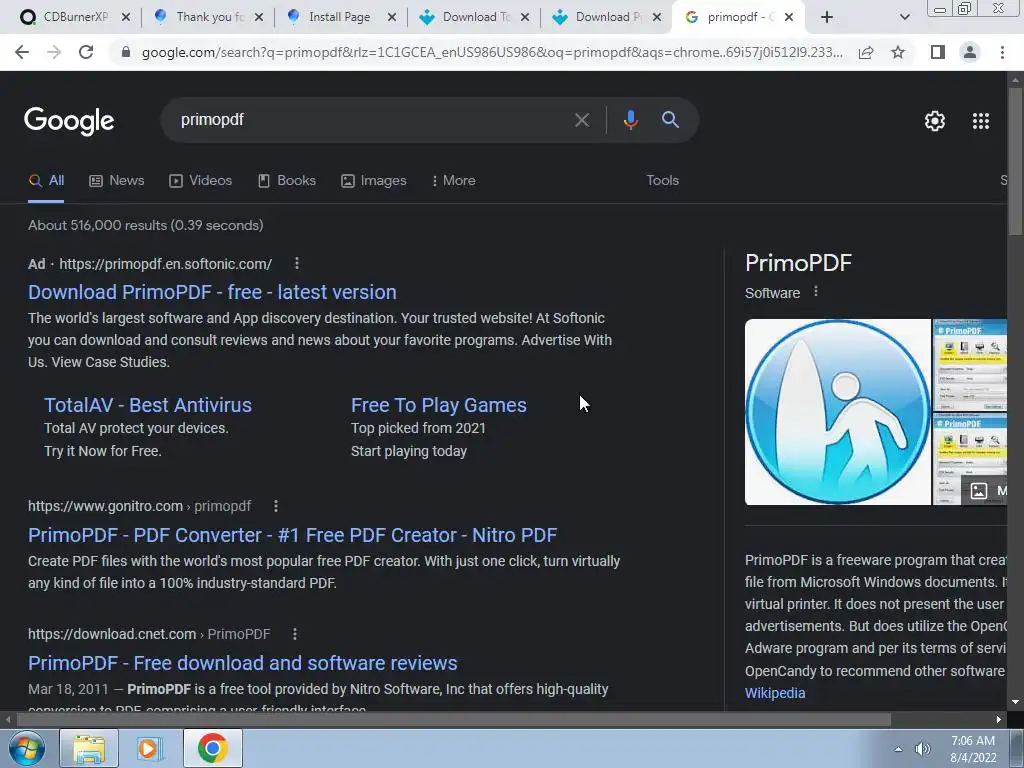Close the CDBurnerXP browser tab
The width and height of the screenshot is (1024, 768).
coord(126,17)
